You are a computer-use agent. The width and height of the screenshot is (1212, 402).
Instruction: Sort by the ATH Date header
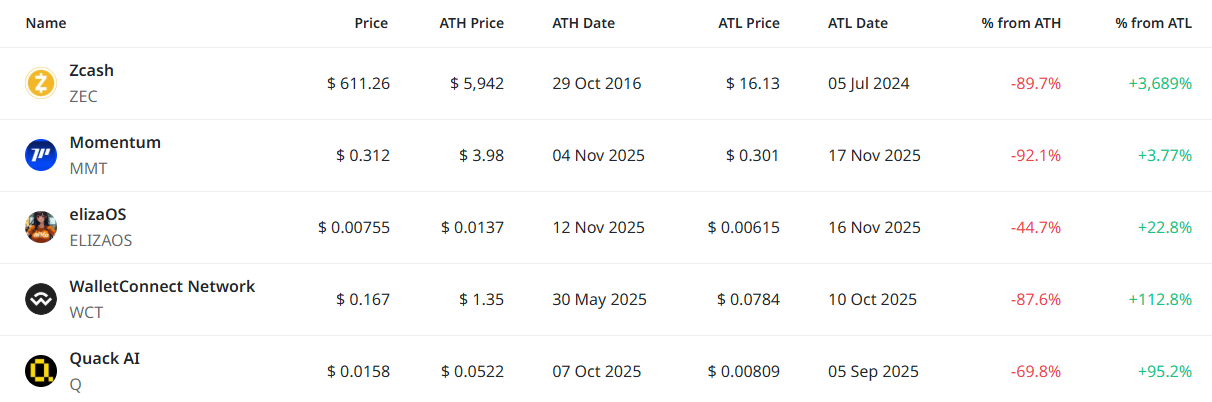584,23
